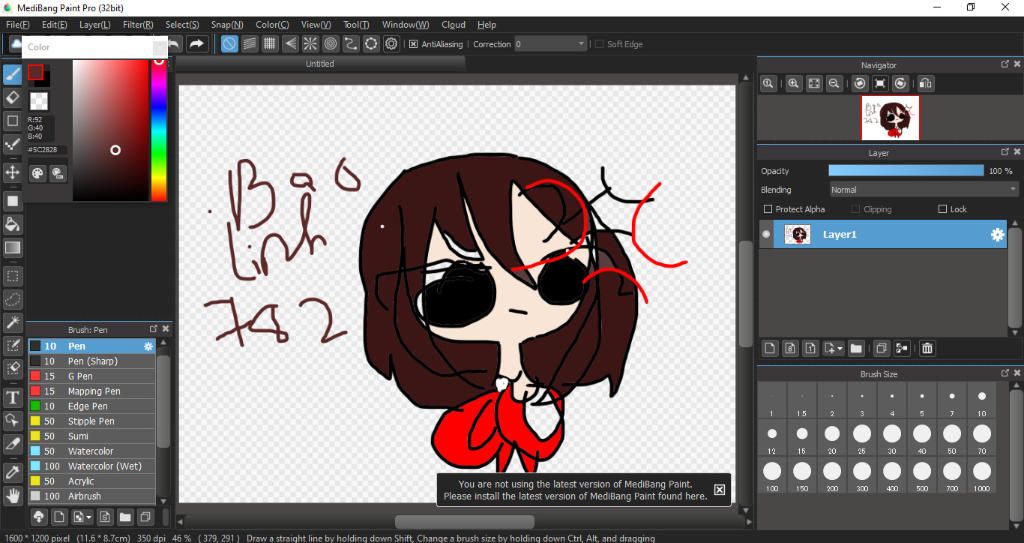Toggle the Clipping checkbox
1024x543 pixels.
point(855,209)
